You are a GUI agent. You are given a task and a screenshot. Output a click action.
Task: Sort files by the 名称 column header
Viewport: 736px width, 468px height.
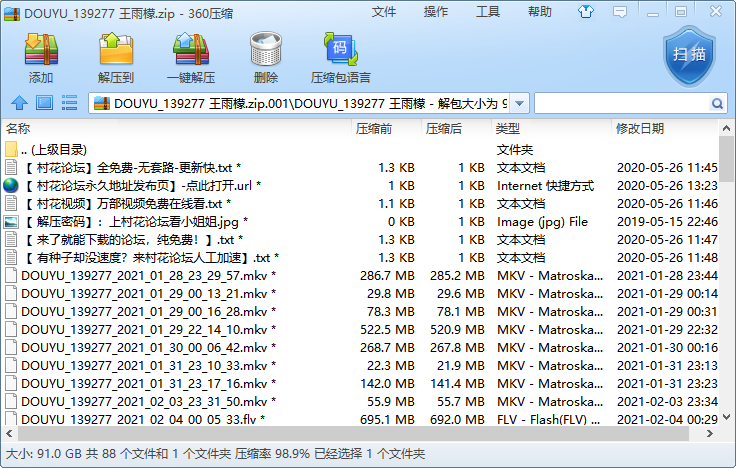[x=19, y=129]
